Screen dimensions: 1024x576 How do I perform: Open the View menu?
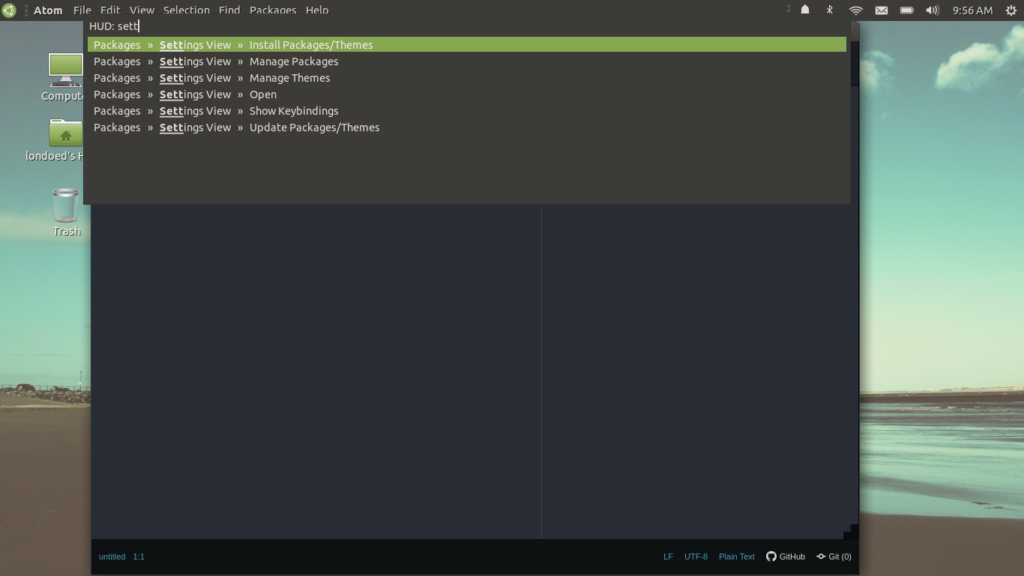(x=142, y=10)
